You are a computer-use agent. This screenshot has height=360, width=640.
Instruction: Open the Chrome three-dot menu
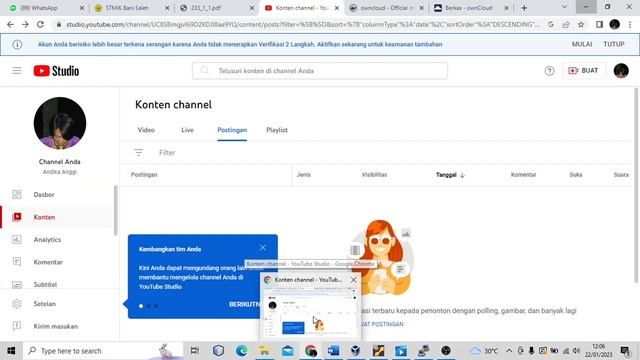(630, 24)
